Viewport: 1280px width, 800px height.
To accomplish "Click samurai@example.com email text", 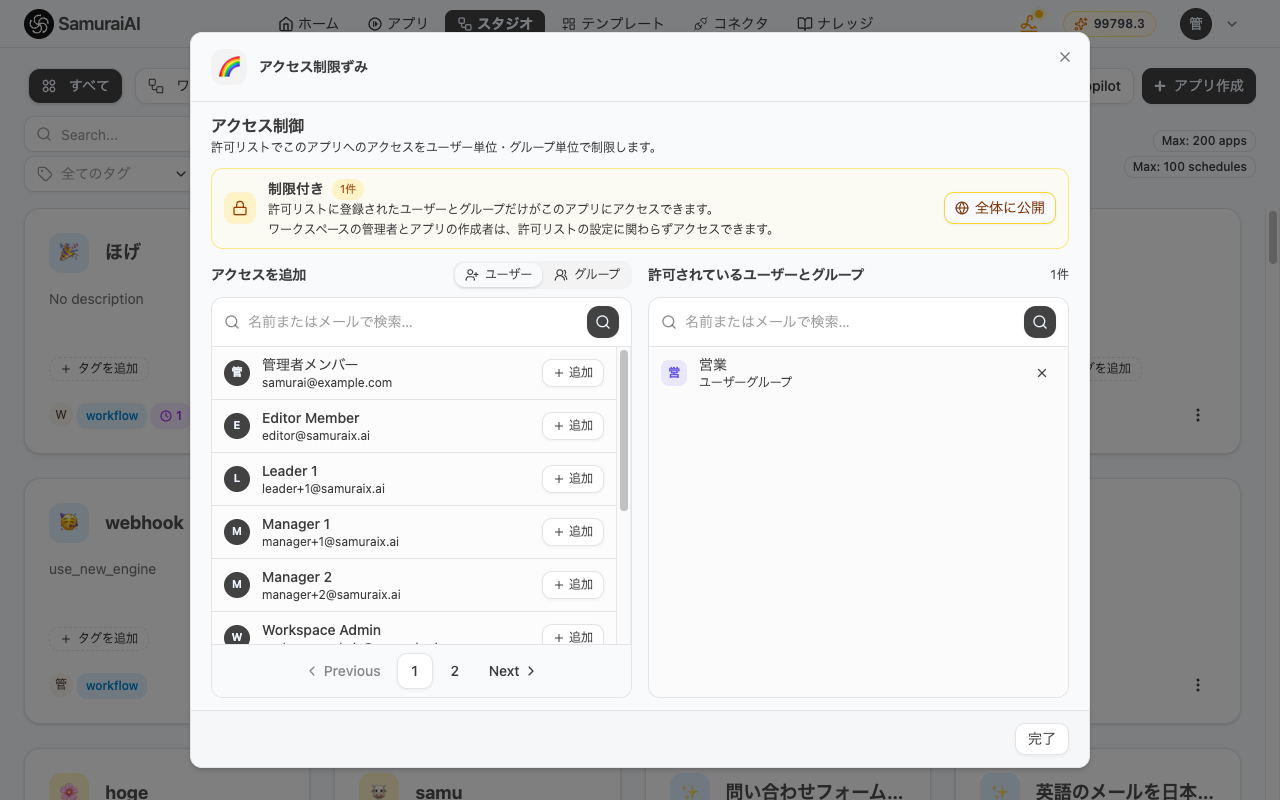I will [327, 383].
